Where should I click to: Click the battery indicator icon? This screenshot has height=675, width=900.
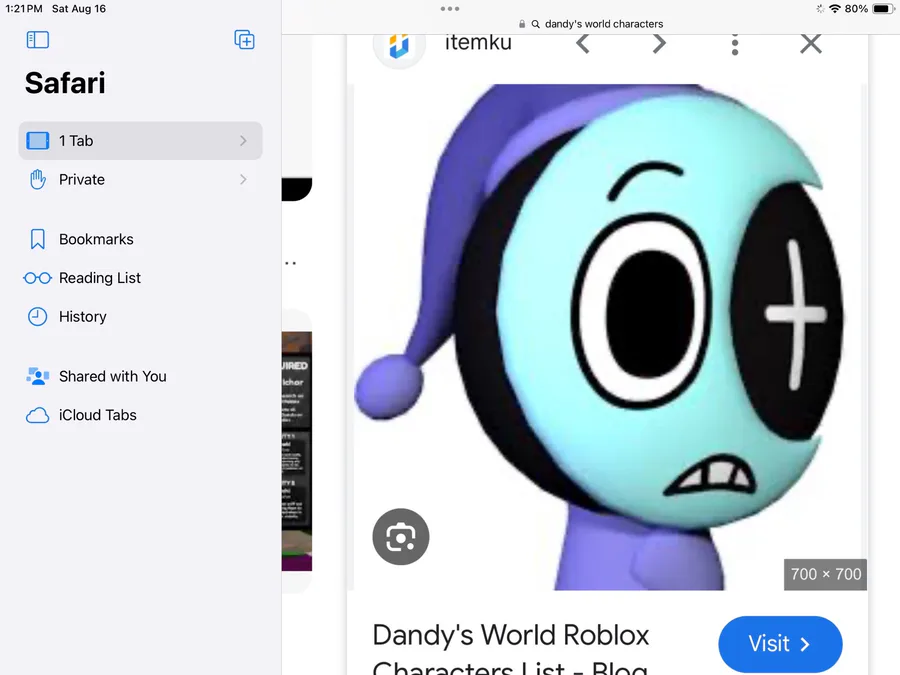click(883, 9)
